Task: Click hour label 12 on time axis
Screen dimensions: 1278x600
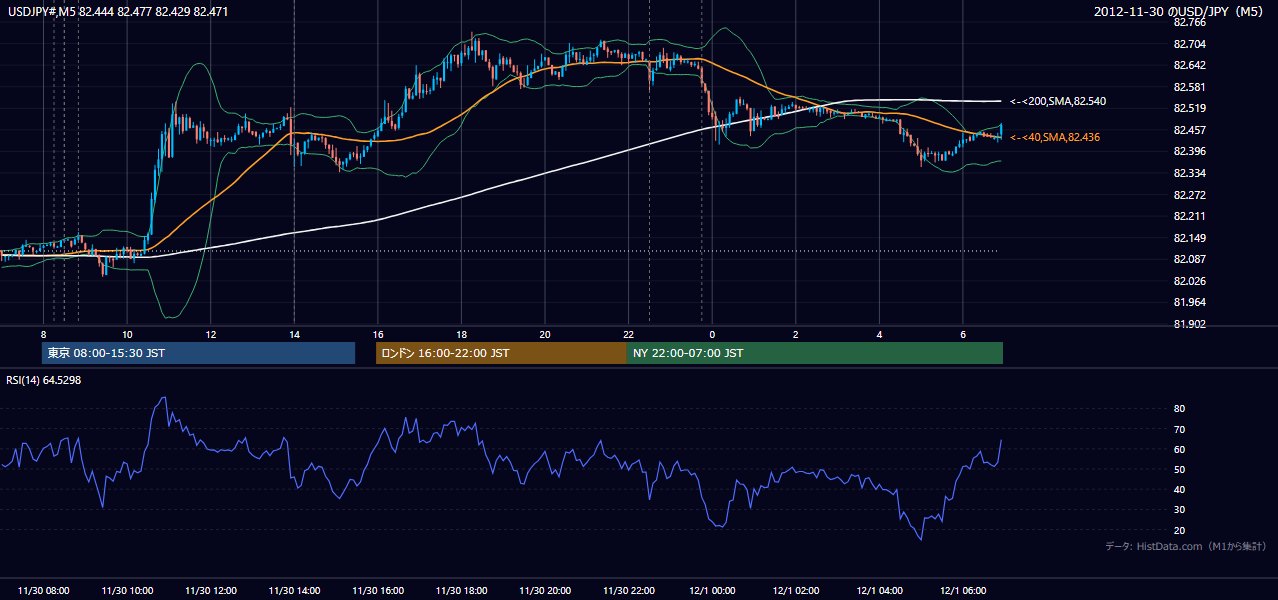Action: point(210,334)
